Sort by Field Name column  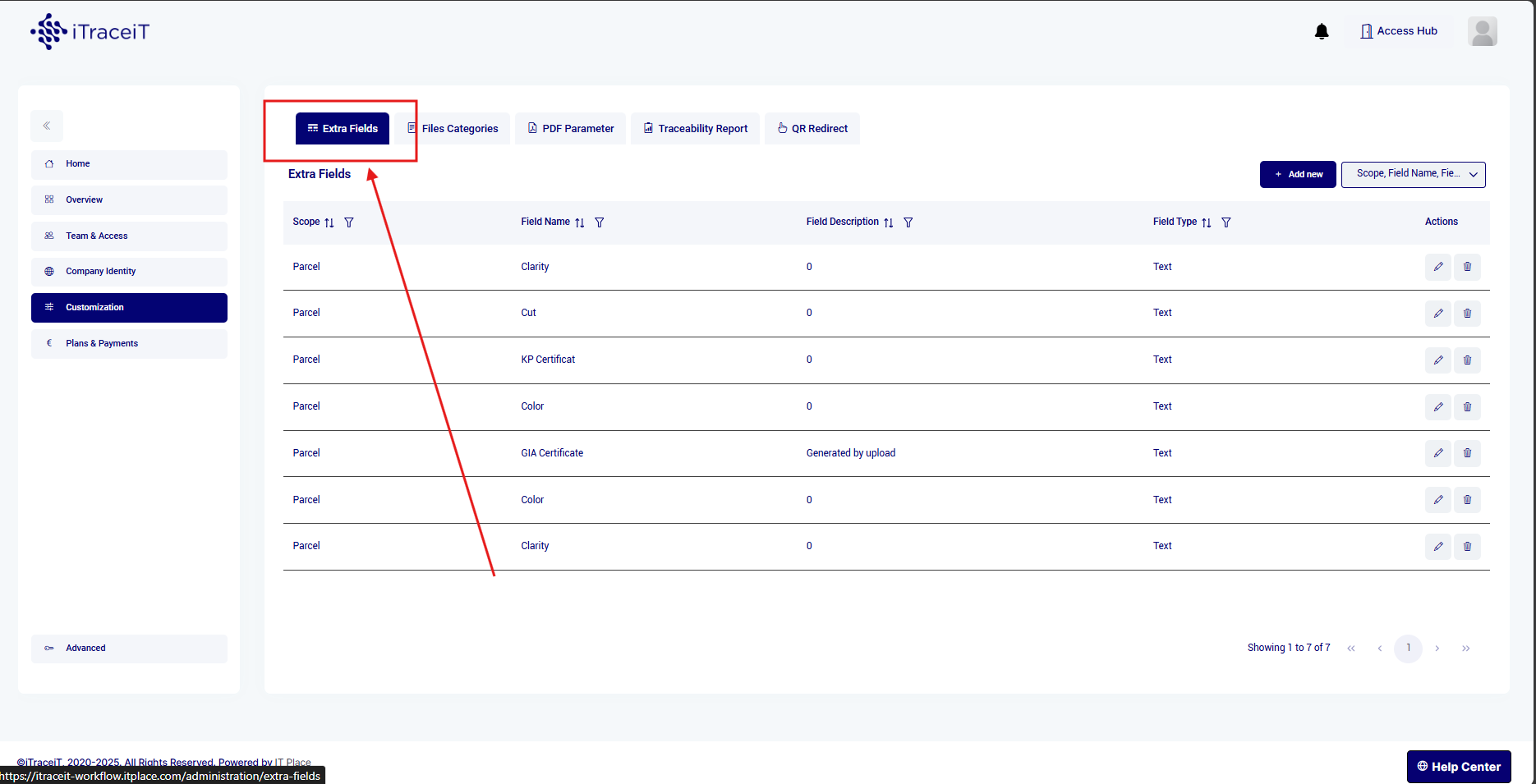580,222
